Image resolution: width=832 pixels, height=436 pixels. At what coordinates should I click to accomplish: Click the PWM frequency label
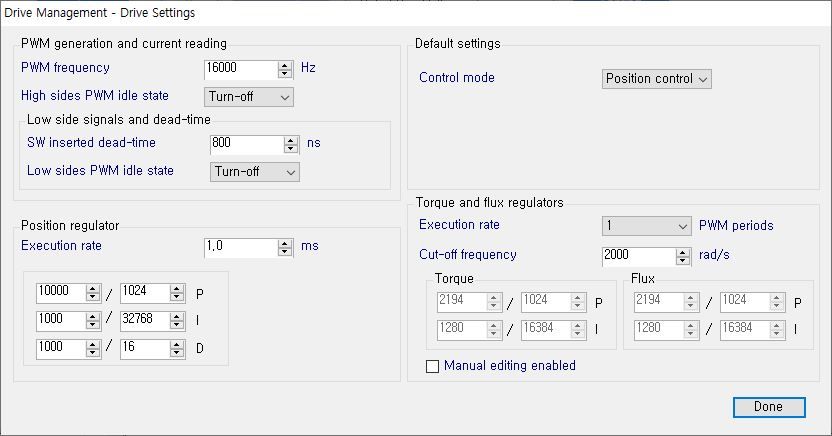click(x=65, y=68)
